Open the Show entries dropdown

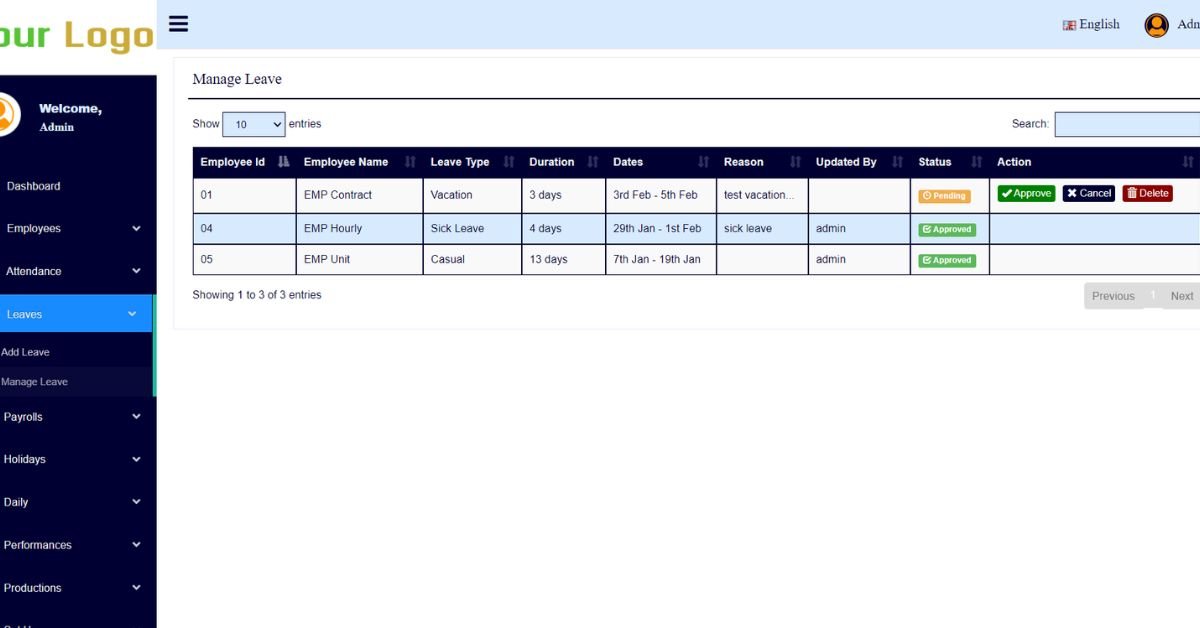click(x=253, y=124)
